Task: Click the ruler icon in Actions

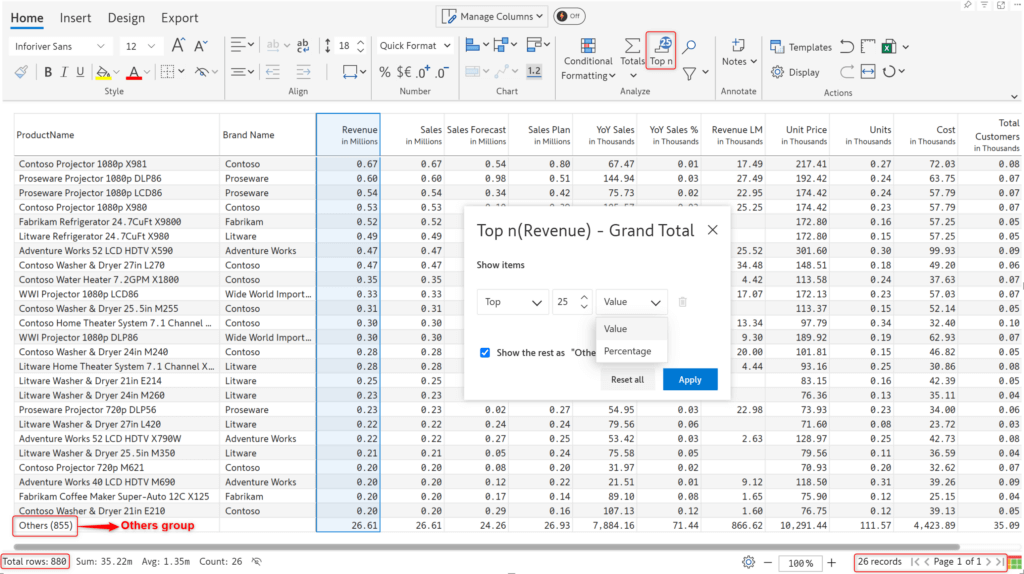Action: 868,46
